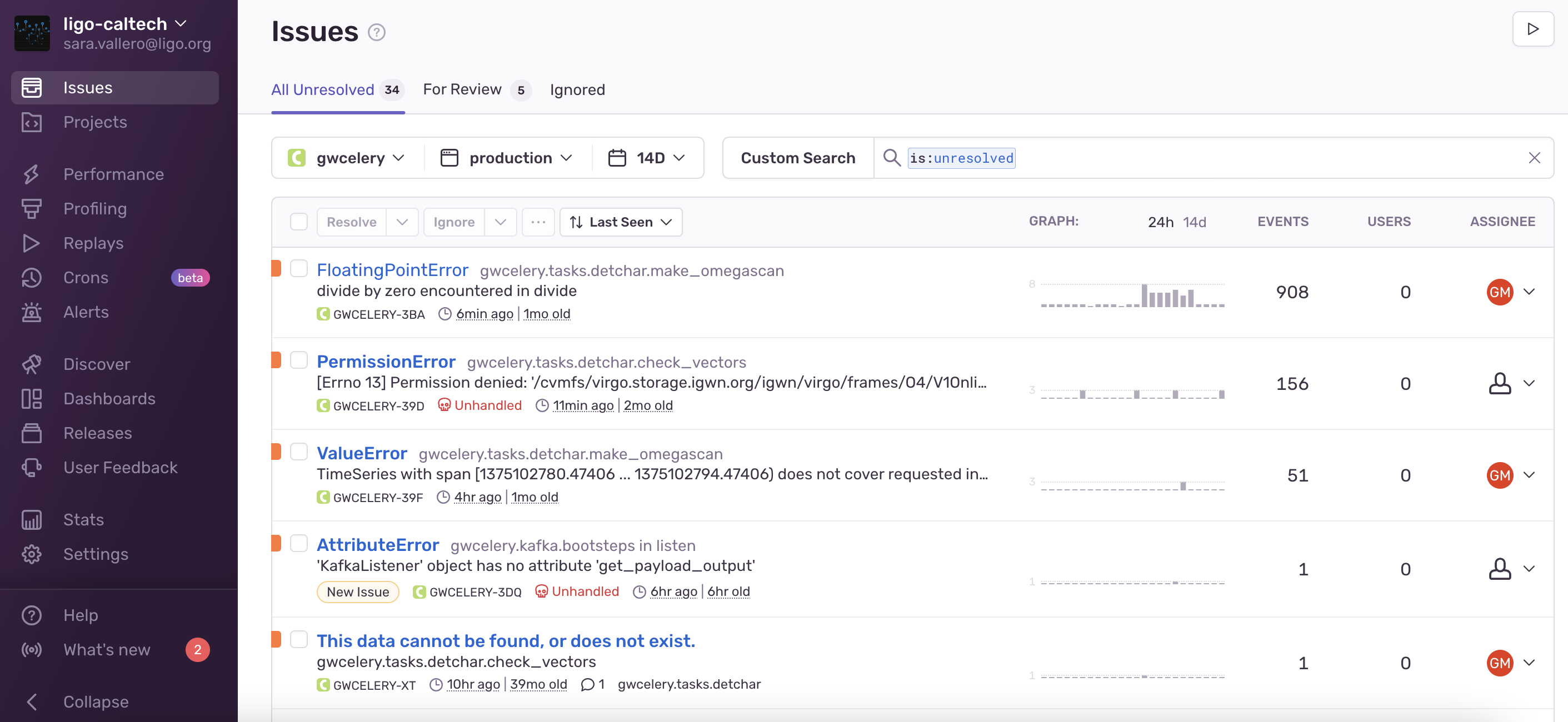The height and width of the screenshot is (722, 1568).
Task: Click the help icon beside Issues title
Action: (377, 32)
